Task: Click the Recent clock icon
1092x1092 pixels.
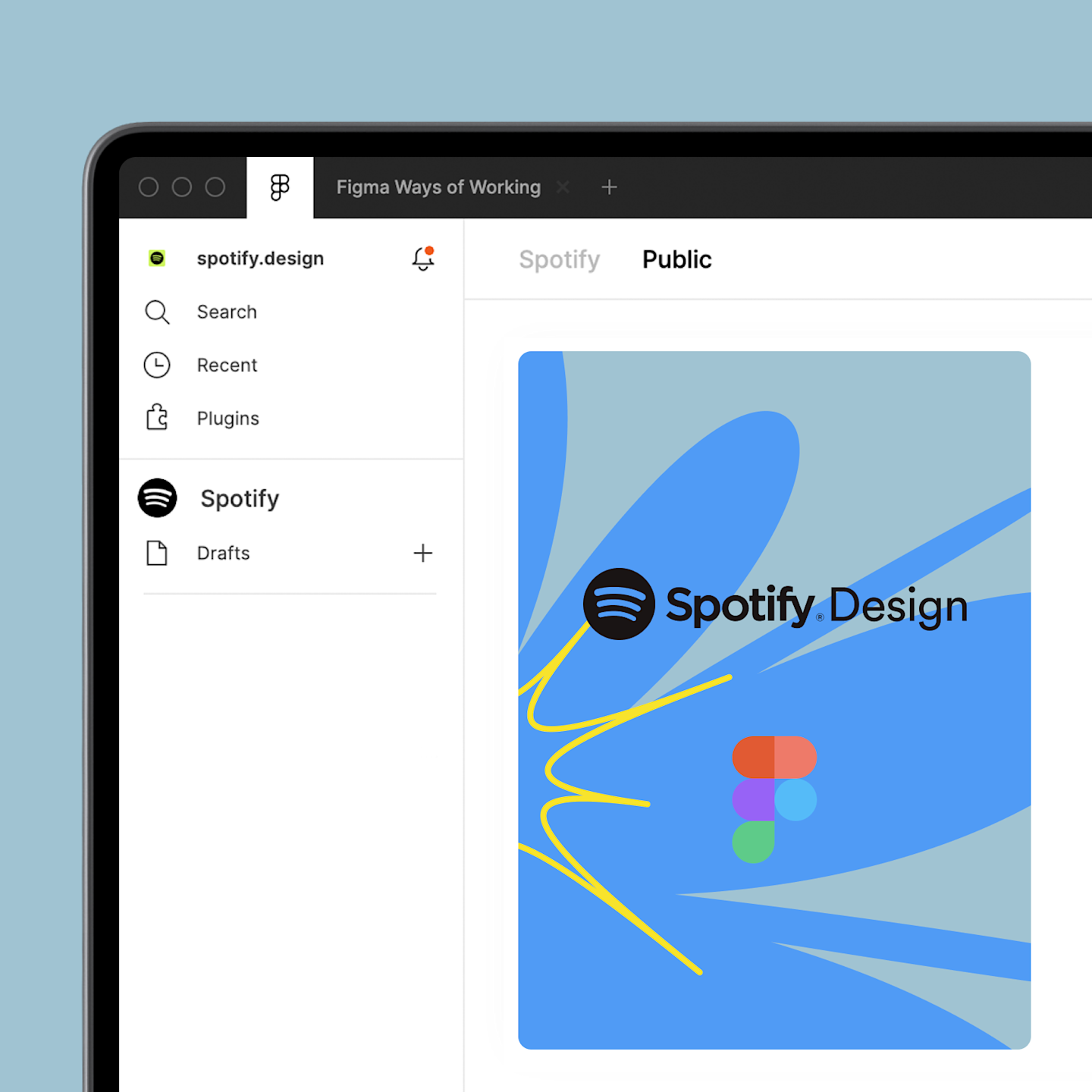Action: tap(157, 365)
